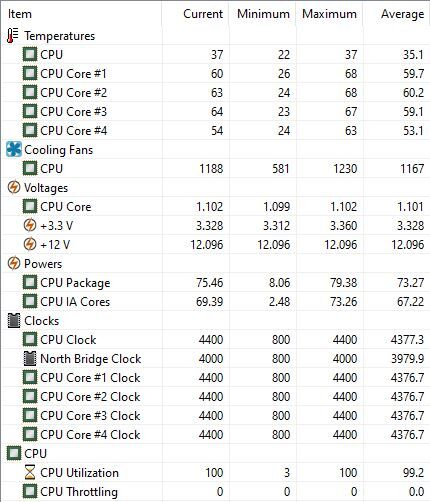Select the Cooling Fans group row
This screenshot has width=430, height=502.
[215, 150]
